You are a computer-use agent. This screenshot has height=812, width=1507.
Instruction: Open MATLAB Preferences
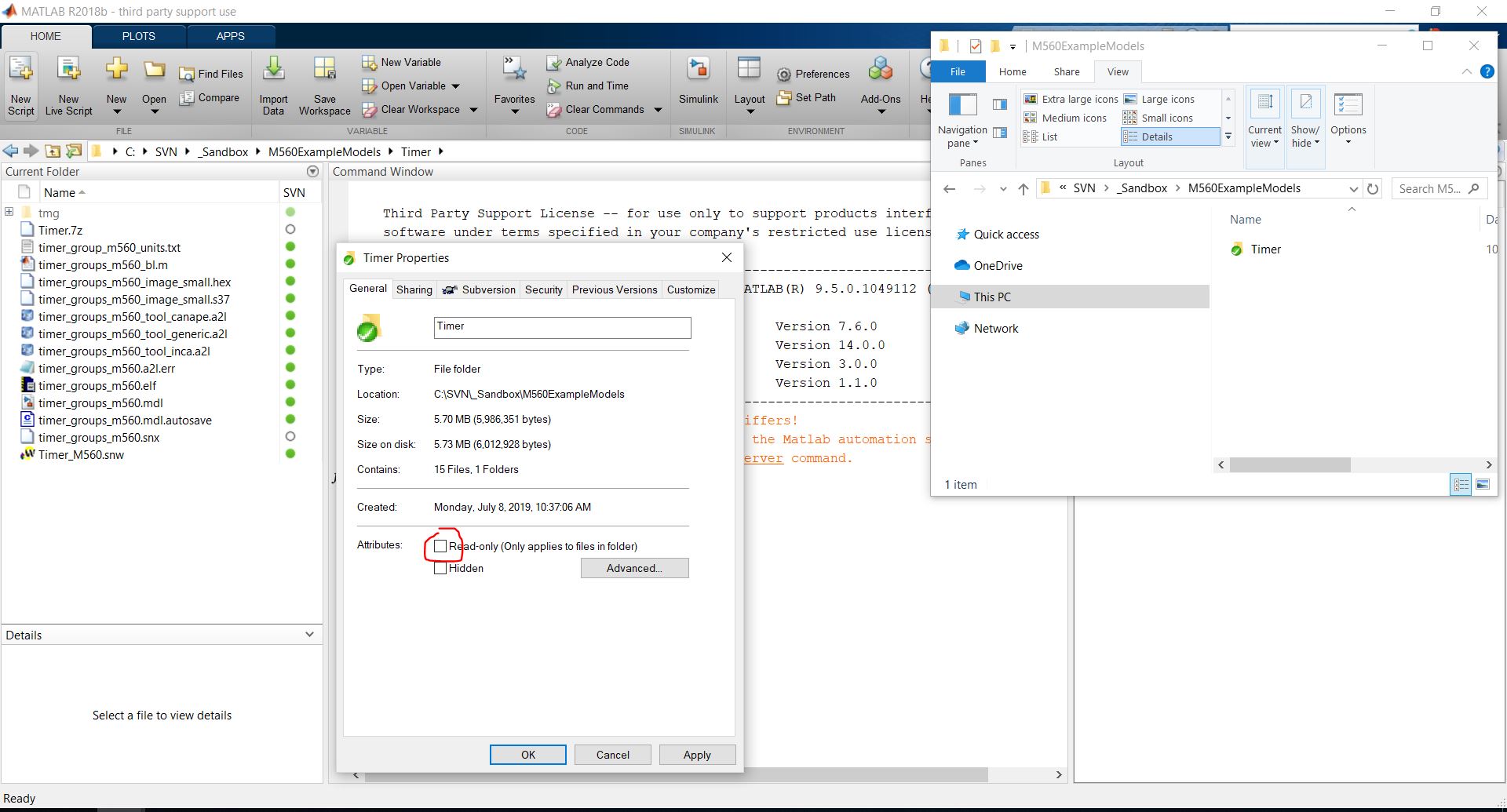point(813,74)
